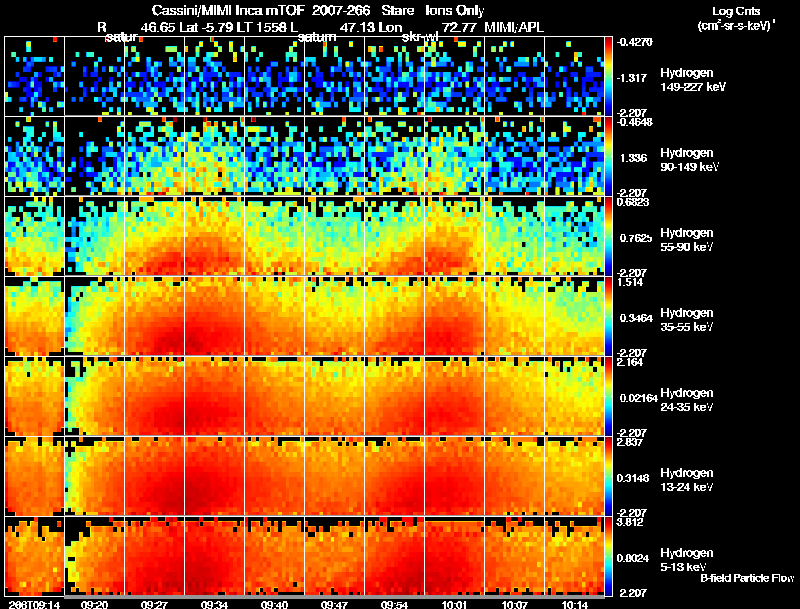
Task: Select the 'Hydrogen 90-149 keV' row label
Action: (690, 160)
